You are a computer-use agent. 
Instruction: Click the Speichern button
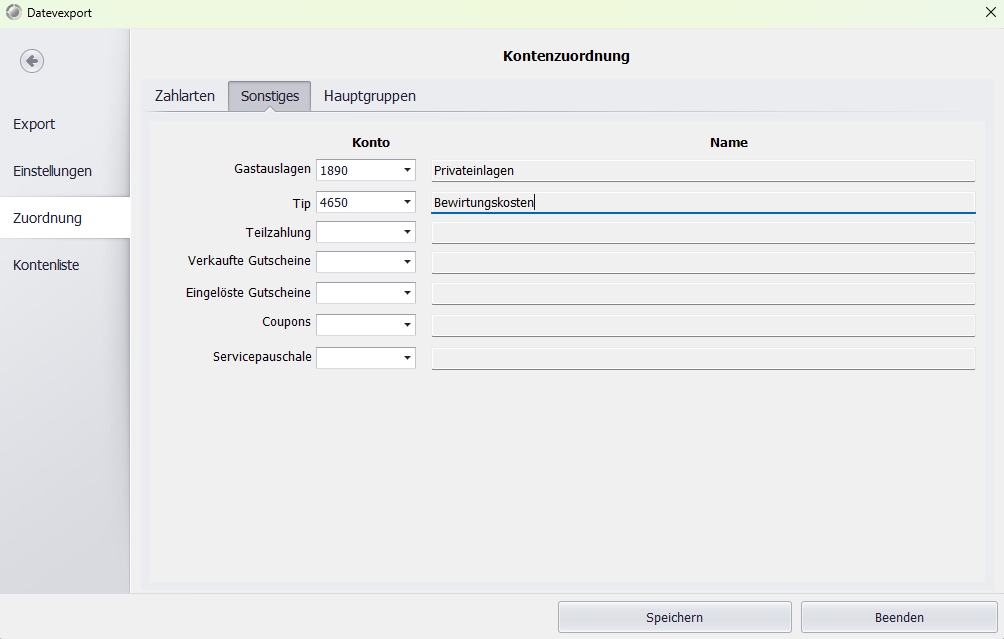point(674,617)
